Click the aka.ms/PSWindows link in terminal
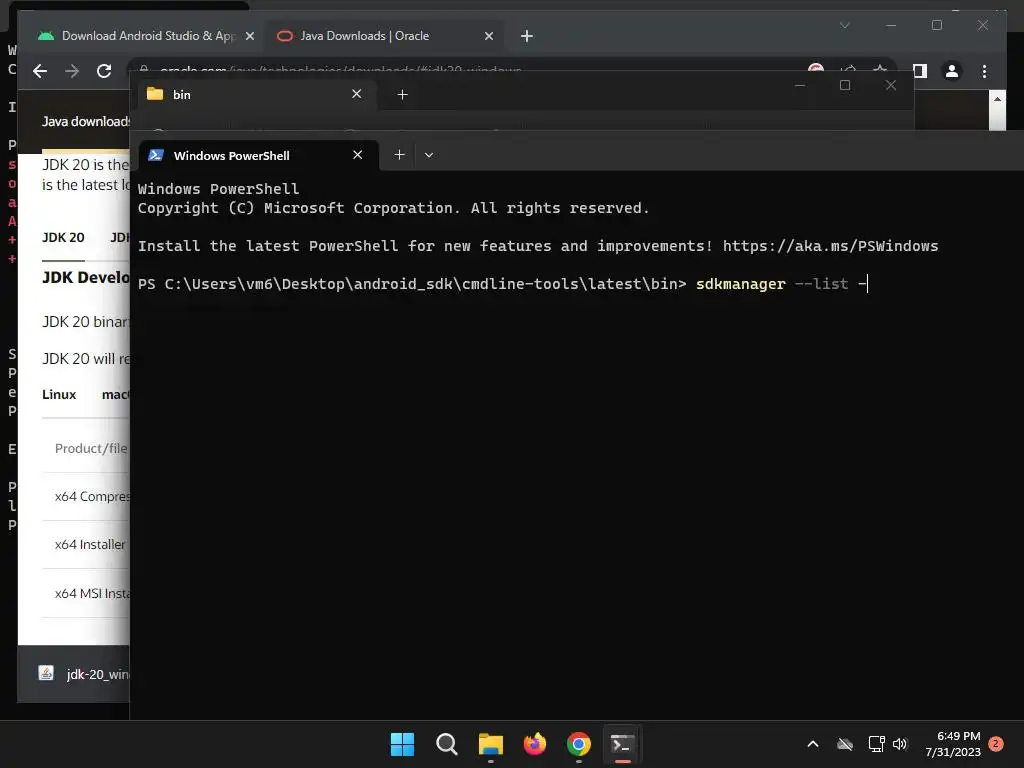1024x768 pixels. (x=830, y=246)
